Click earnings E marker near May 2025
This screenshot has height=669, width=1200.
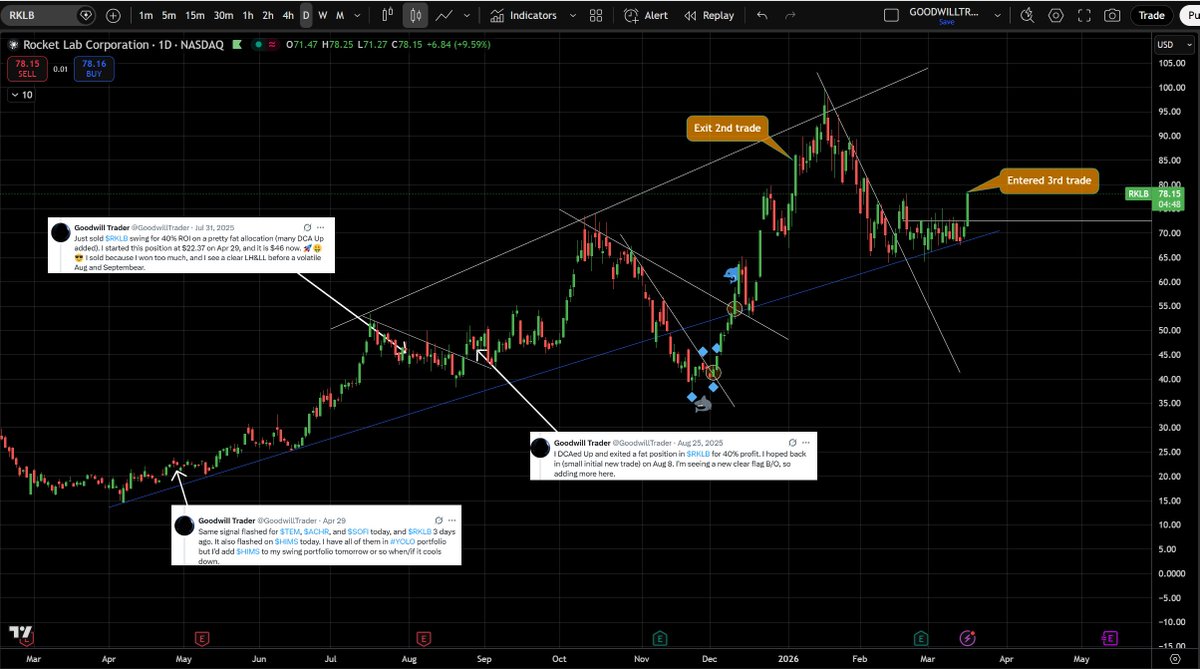pos(202,637)
